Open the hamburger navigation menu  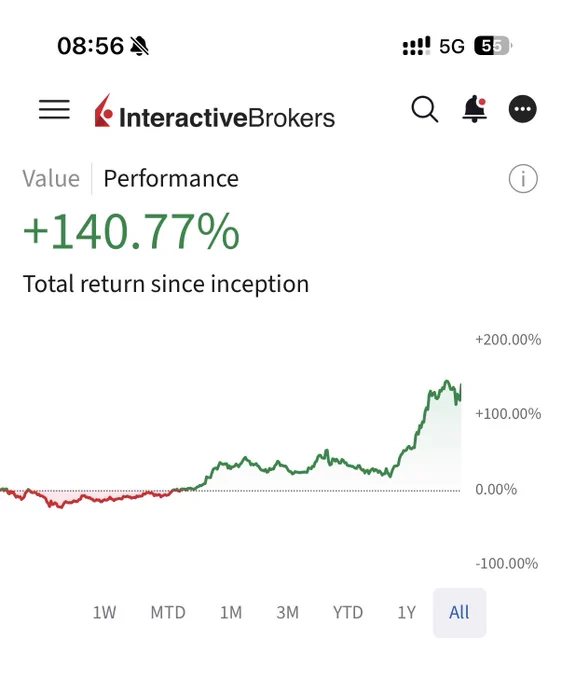[54, 109]
